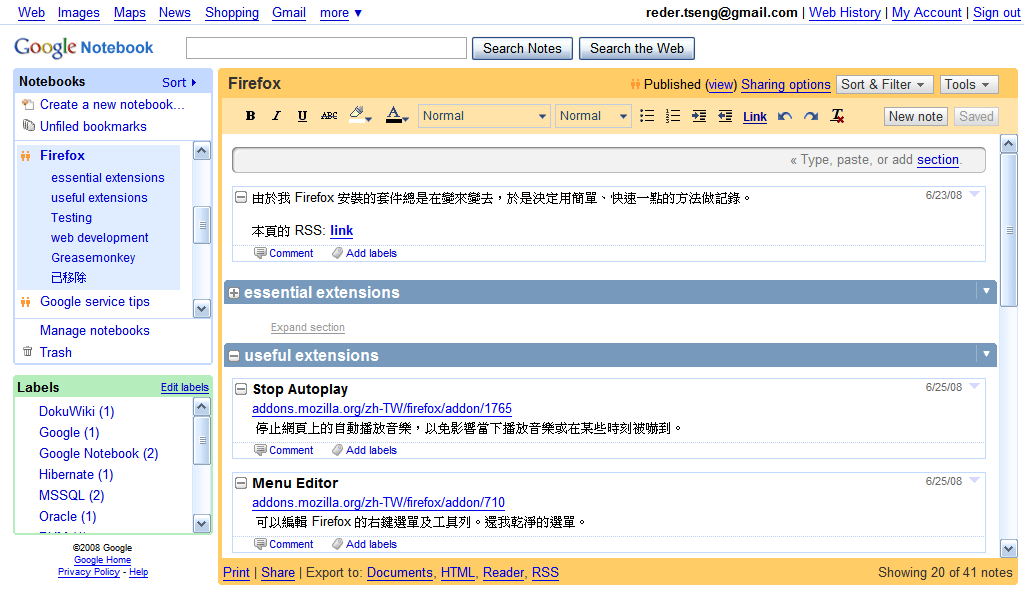
Task: Apply italic formatting
Action: (276, 116)
